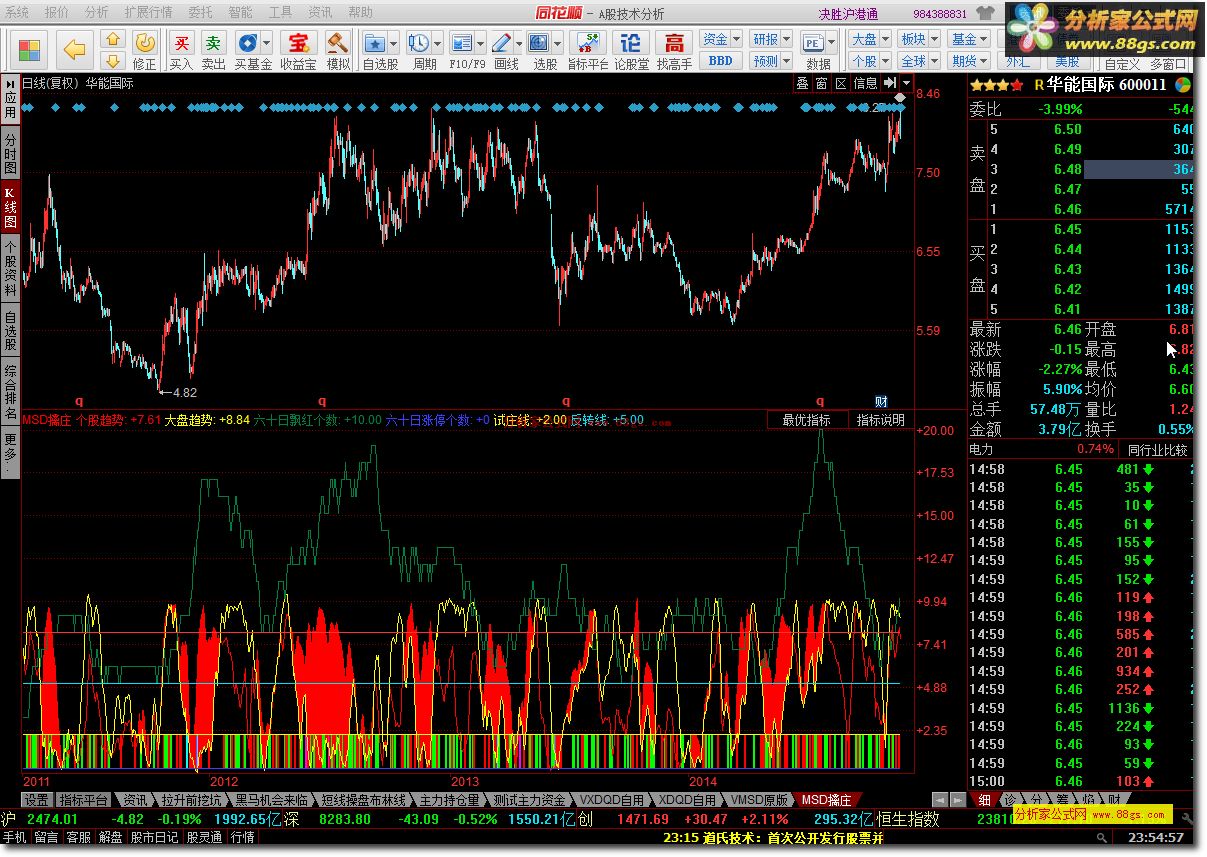Open the 扩展行情 menu
1207x857 pixels.
[x=148, y=12]
